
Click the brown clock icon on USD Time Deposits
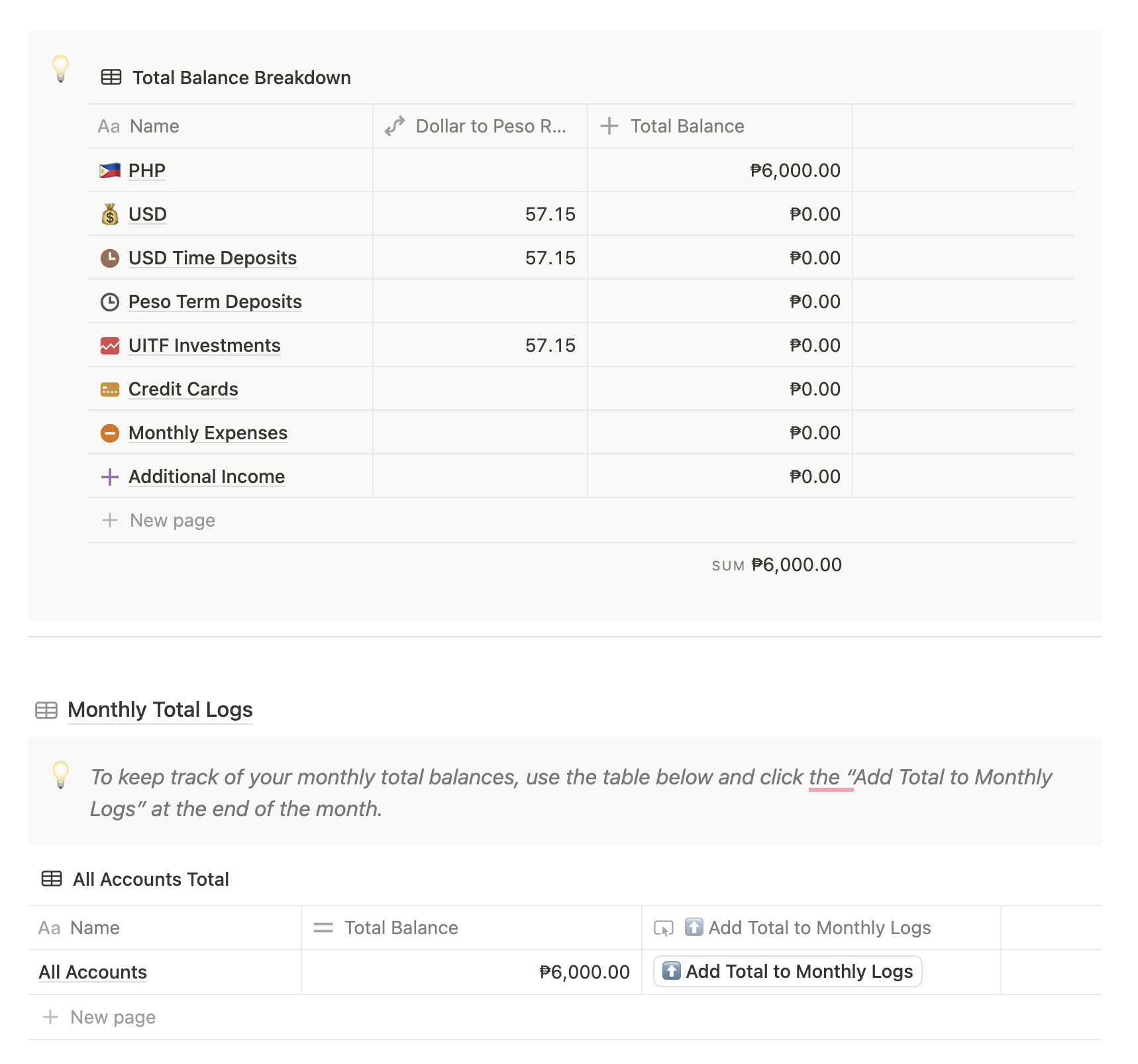[110, 258]
